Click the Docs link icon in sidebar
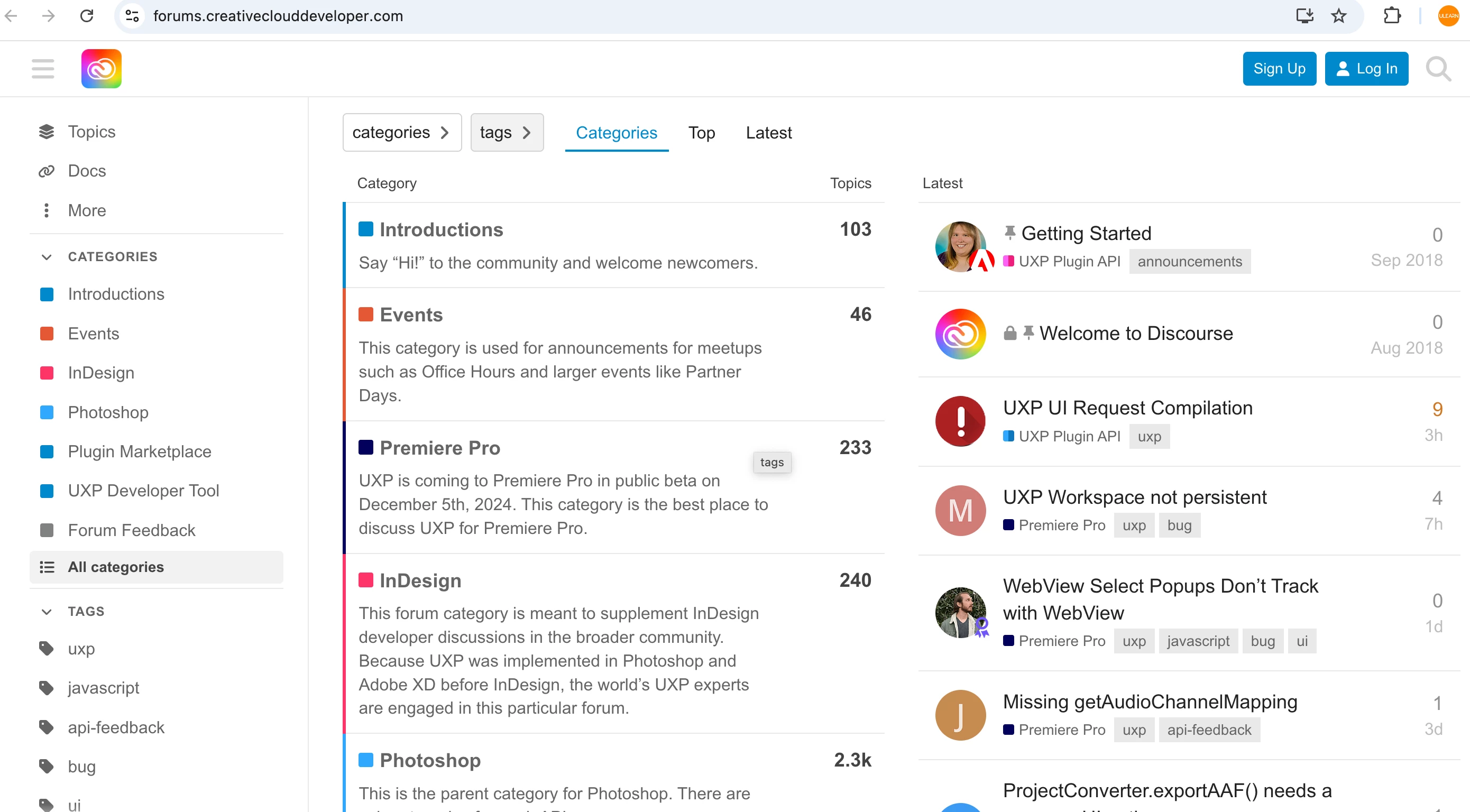This screenshot has height=812, width=1470. (x=47, y=171)
